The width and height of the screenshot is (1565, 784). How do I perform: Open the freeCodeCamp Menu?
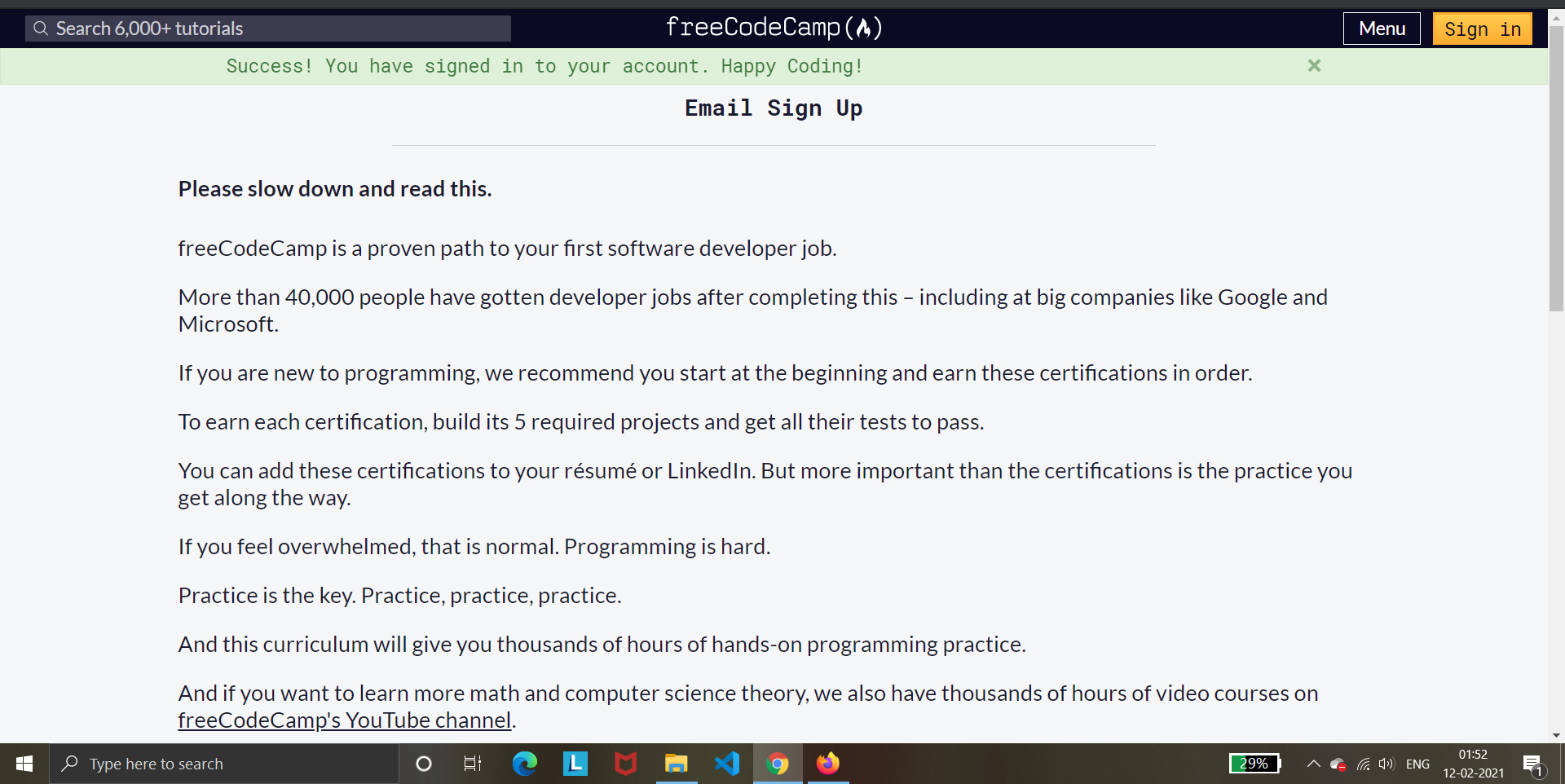1381,28
